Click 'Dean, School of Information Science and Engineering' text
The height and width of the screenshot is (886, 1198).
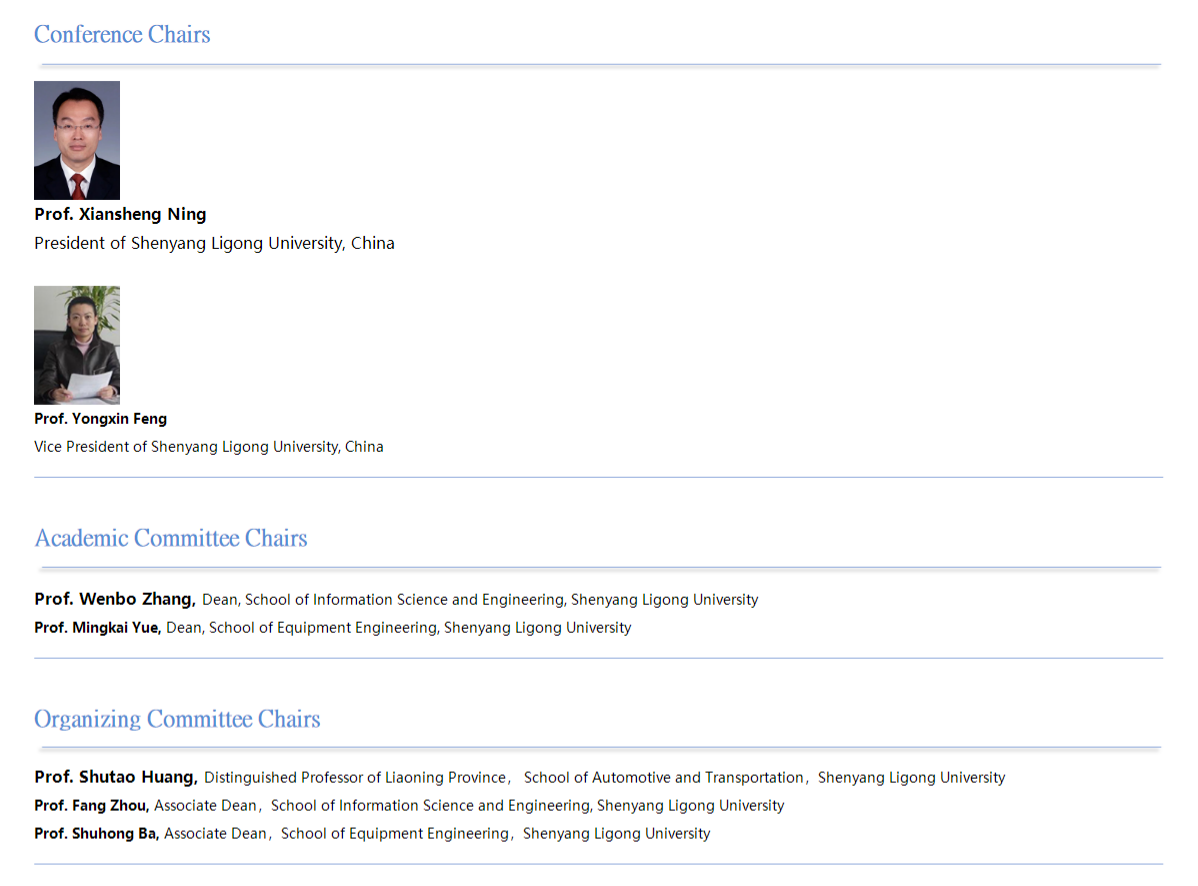384,600
